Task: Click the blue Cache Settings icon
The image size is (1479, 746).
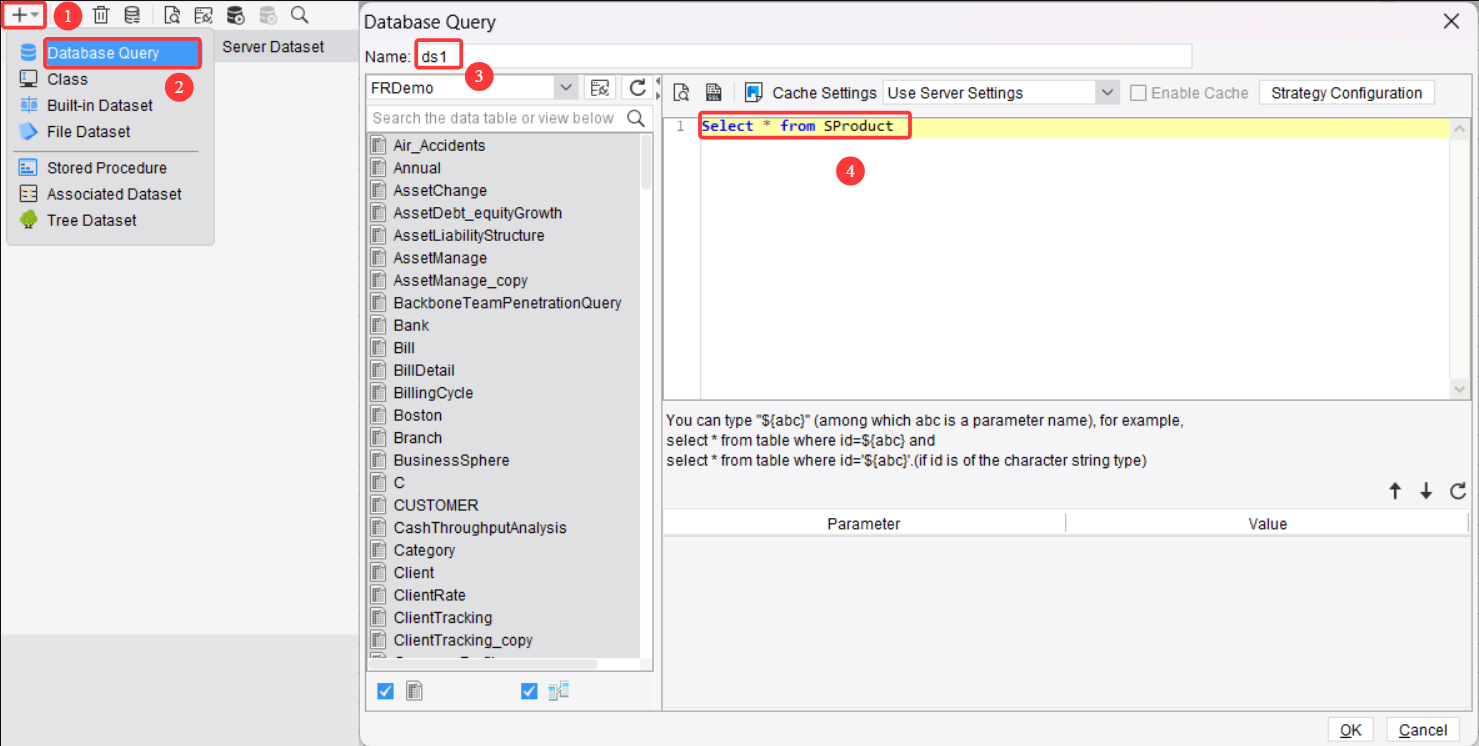Action: [x=754, y=93]
